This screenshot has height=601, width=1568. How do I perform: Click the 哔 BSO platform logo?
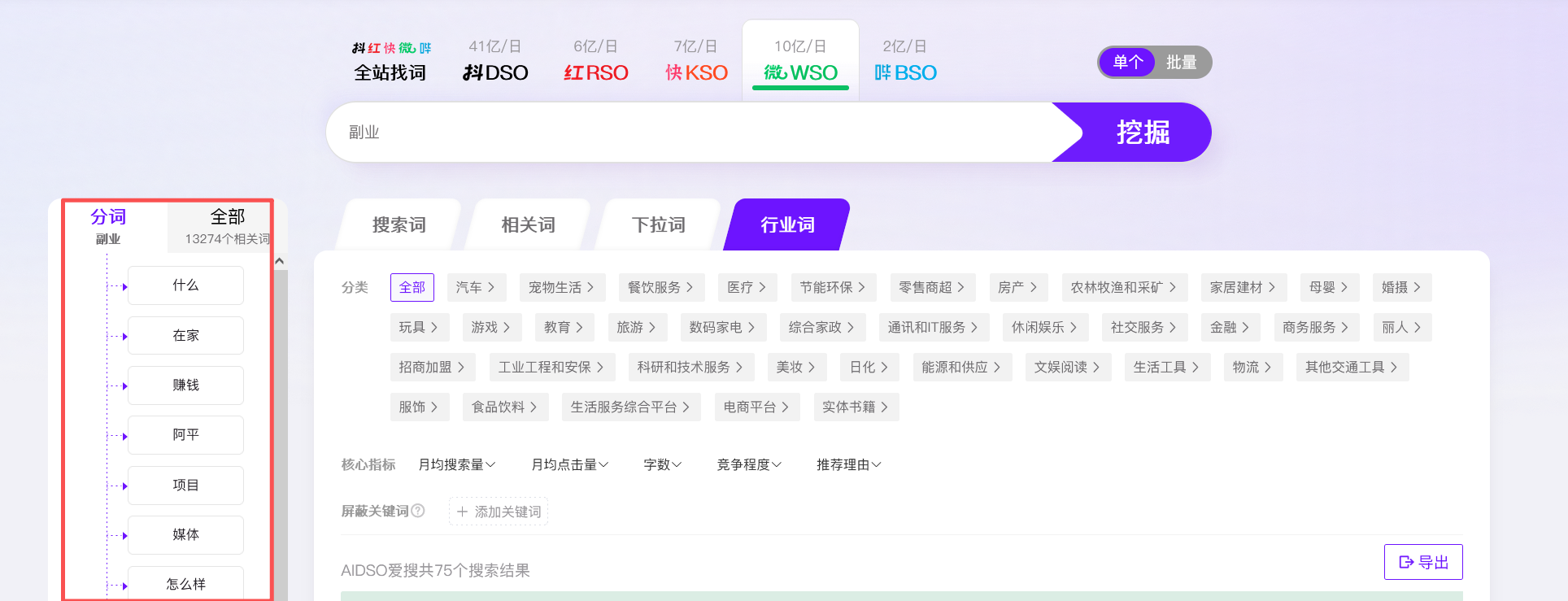tap(905, 72)
